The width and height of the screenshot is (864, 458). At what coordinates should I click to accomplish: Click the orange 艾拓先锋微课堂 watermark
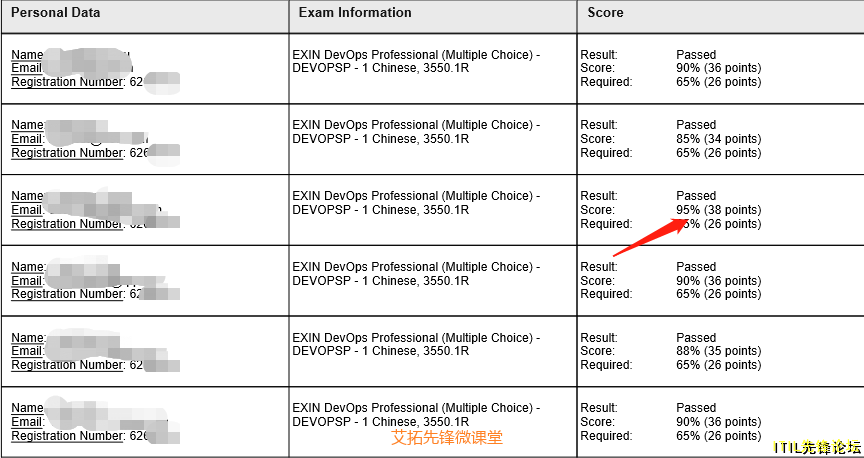[447, 438]
